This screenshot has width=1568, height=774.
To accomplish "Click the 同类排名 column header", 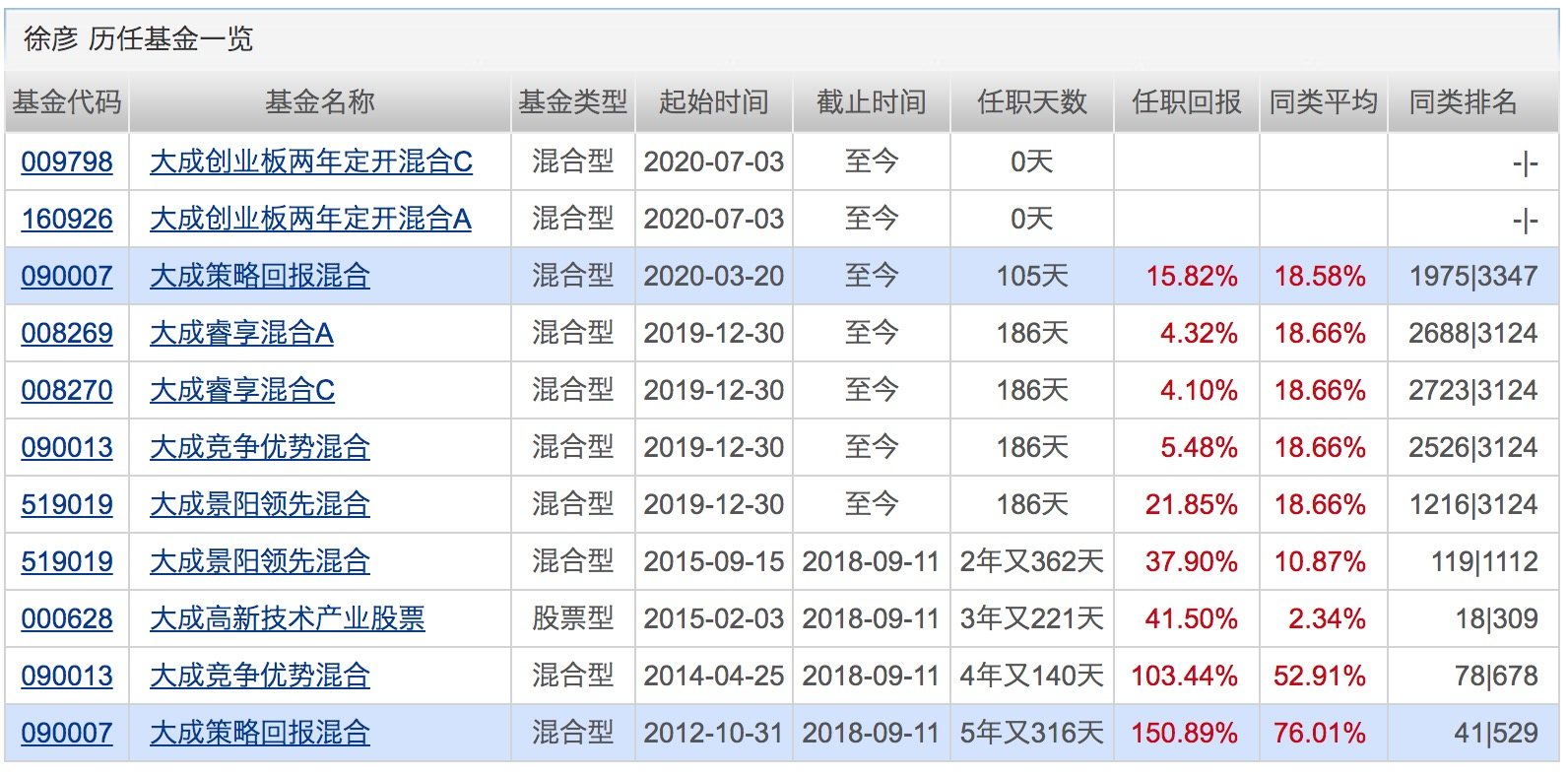I will 1464,101.
